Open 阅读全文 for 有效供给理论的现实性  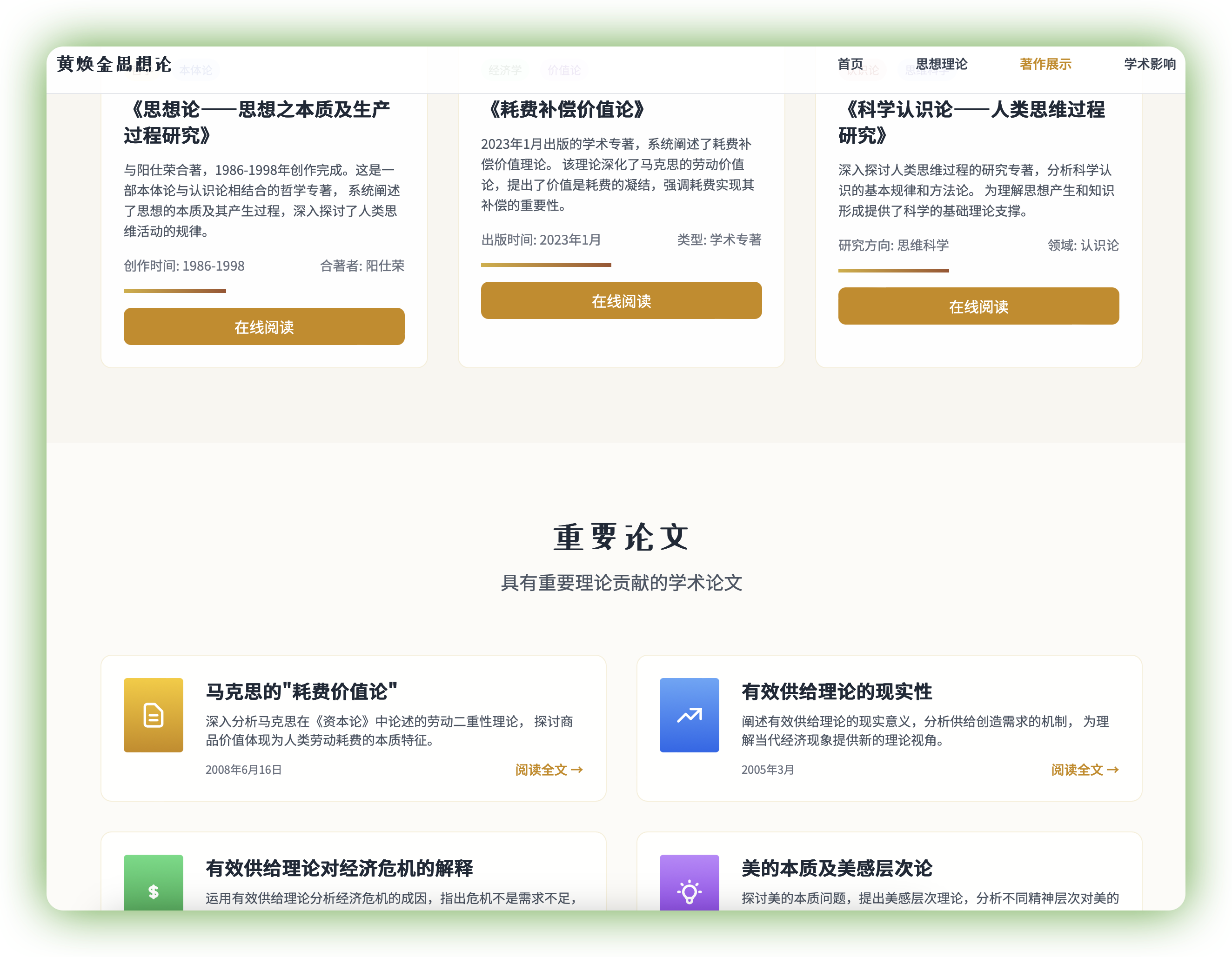click(x=1077, y=770)
